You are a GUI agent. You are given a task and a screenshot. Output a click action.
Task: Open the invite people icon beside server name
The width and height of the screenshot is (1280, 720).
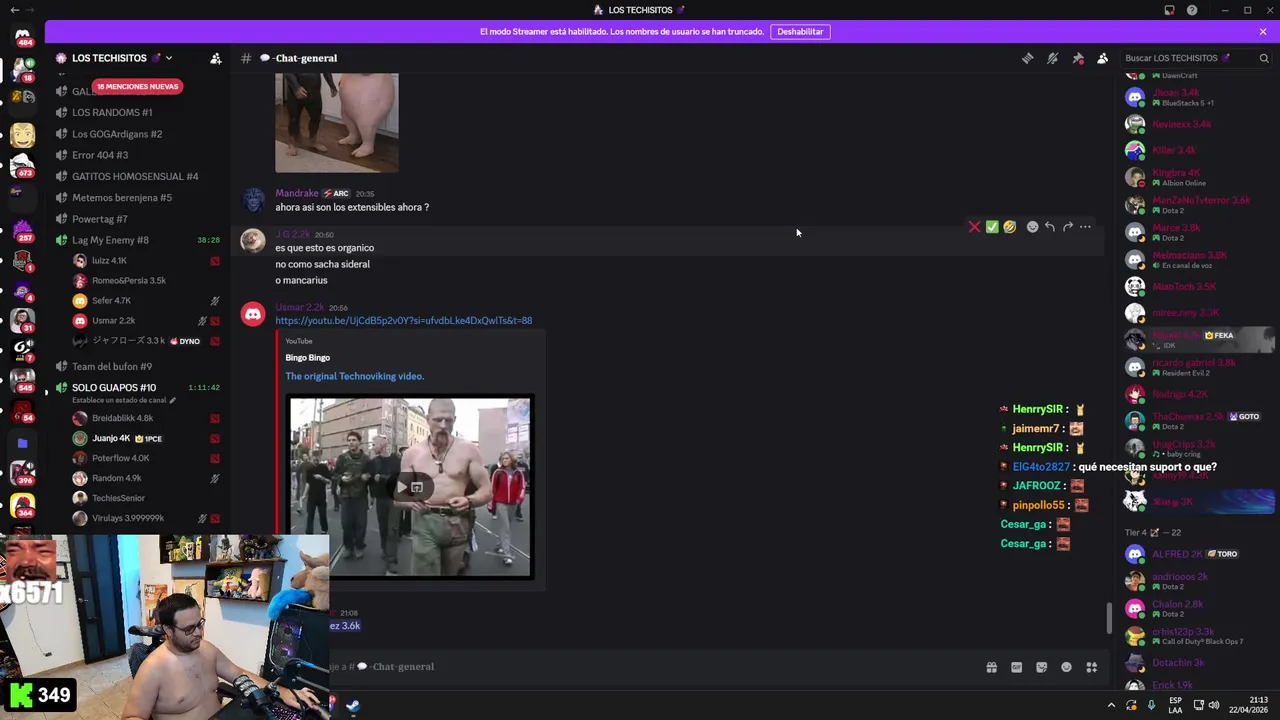tap(215, 58)
